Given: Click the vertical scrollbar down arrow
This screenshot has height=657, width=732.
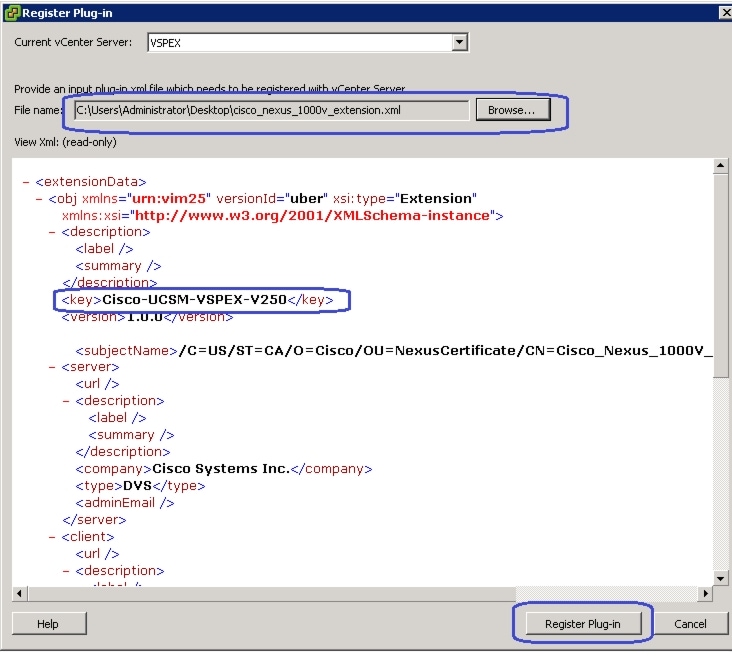Looking at the screenshot, I should (720, 579).
